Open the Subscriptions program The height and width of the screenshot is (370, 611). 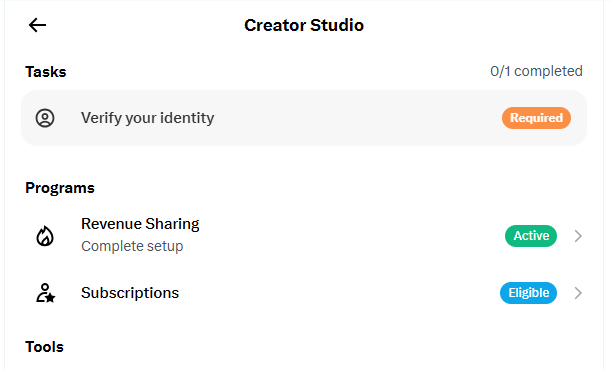click(304, 293)
